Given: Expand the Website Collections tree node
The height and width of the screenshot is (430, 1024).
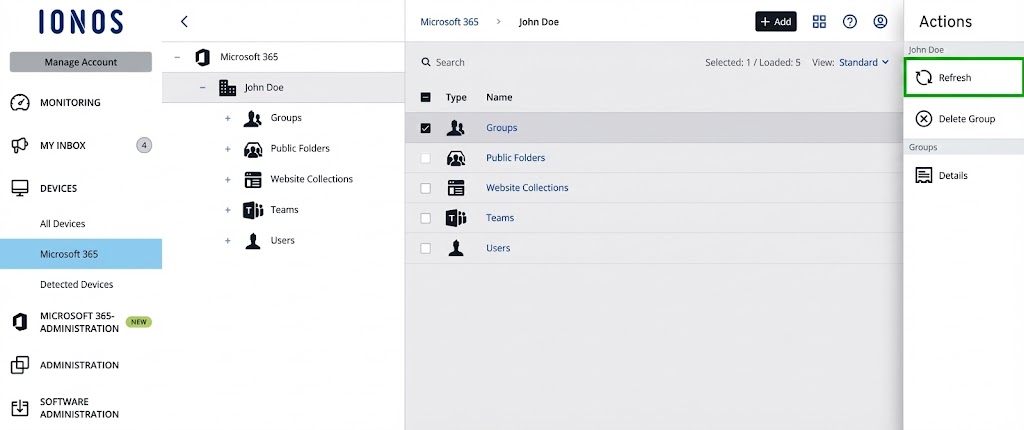Looking at the screenshot, I should [x=228, y=180].
